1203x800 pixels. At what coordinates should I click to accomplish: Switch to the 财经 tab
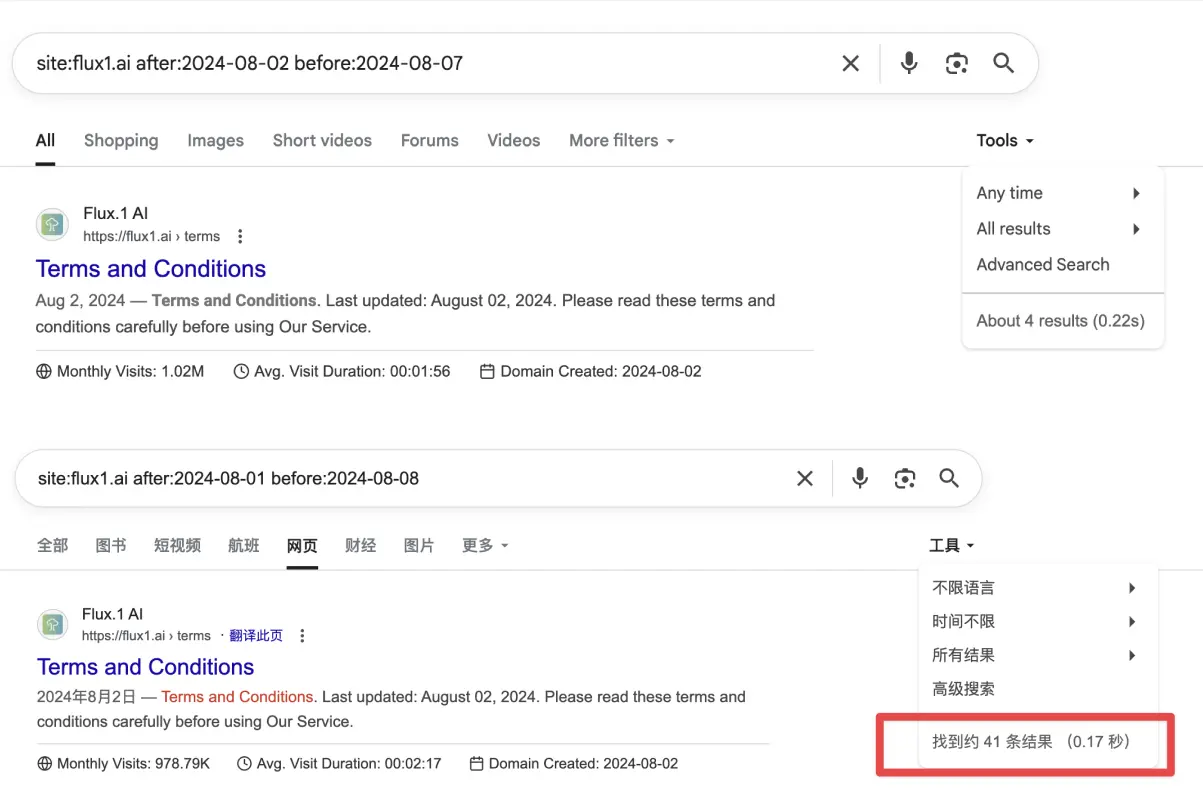tap(360, 545)
